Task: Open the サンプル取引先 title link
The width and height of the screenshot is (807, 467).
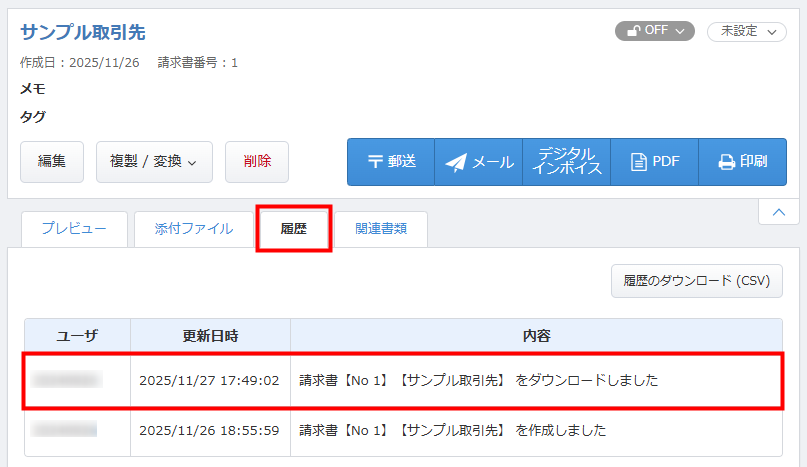Action: pos(83,32)
